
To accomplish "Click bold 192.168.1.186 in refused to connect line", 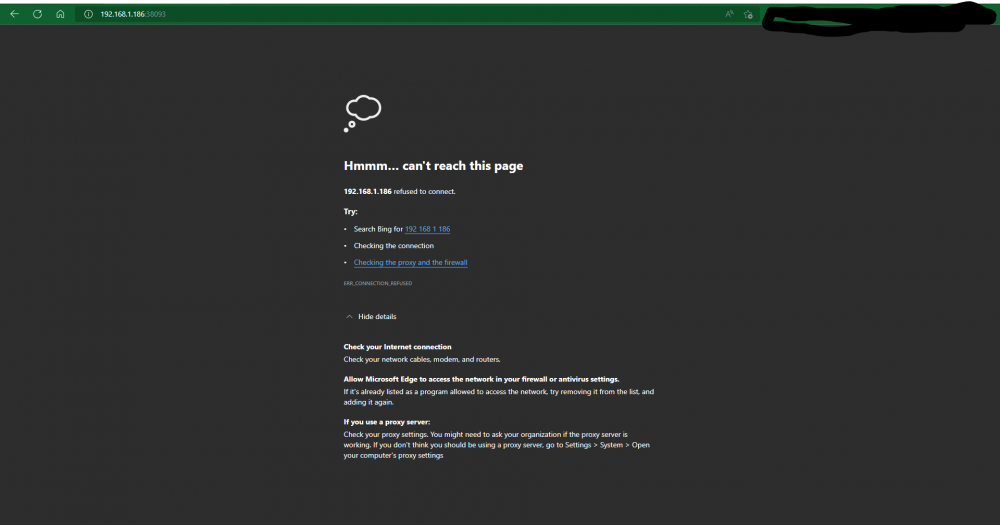I will point(367,191).
